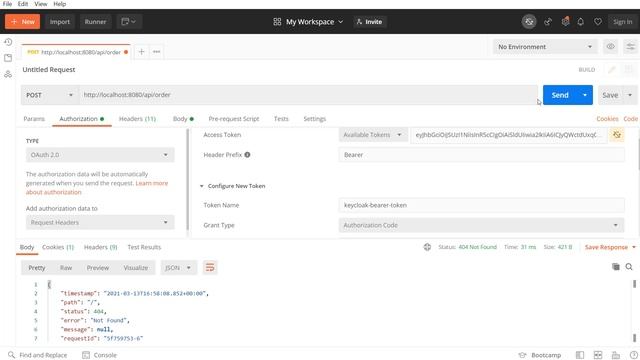Click the heart icon in header
The height and width of the screenshot is (360, 640).
(598, 22)
